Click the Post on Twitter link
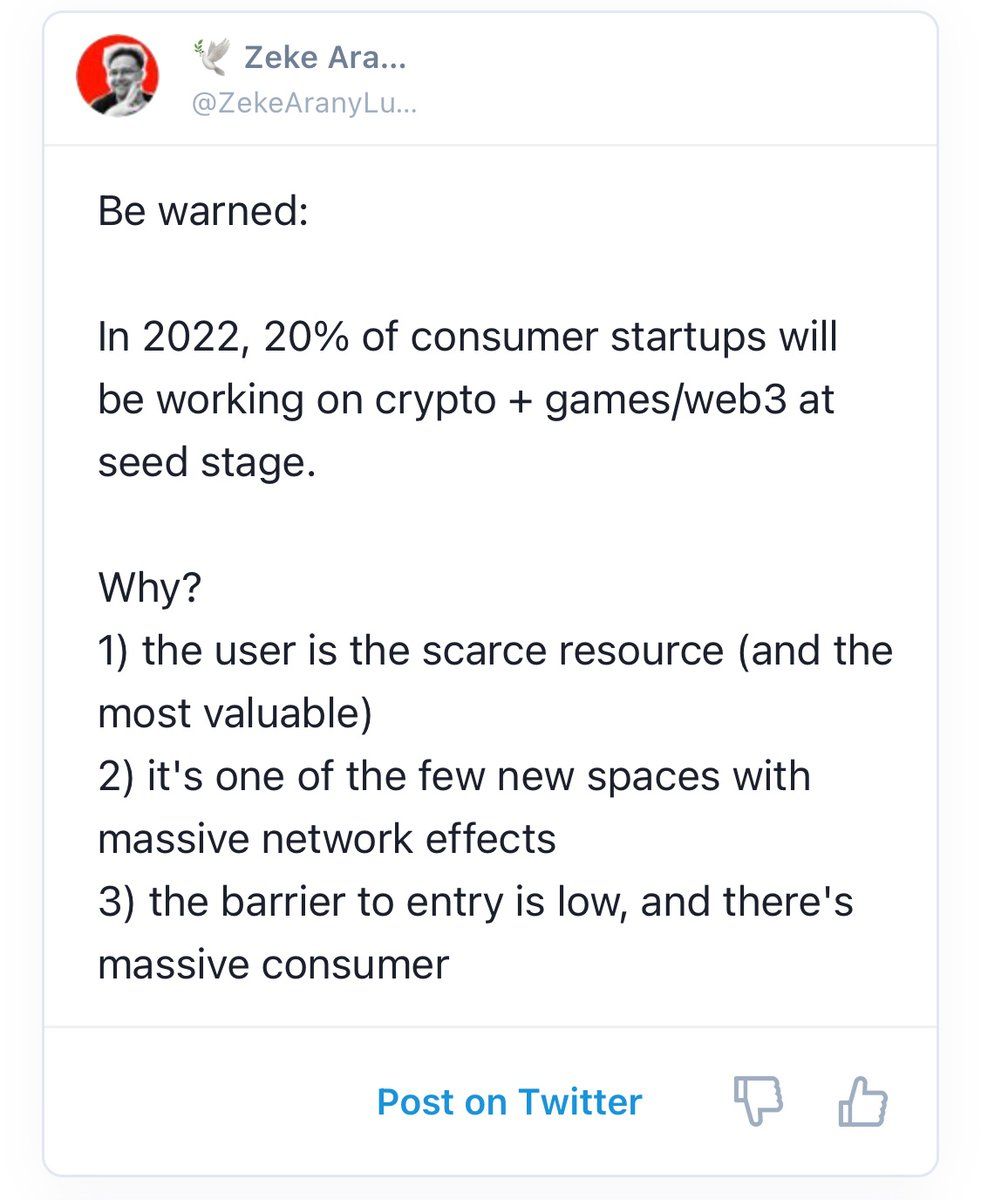 click(x=509, y=1102)
